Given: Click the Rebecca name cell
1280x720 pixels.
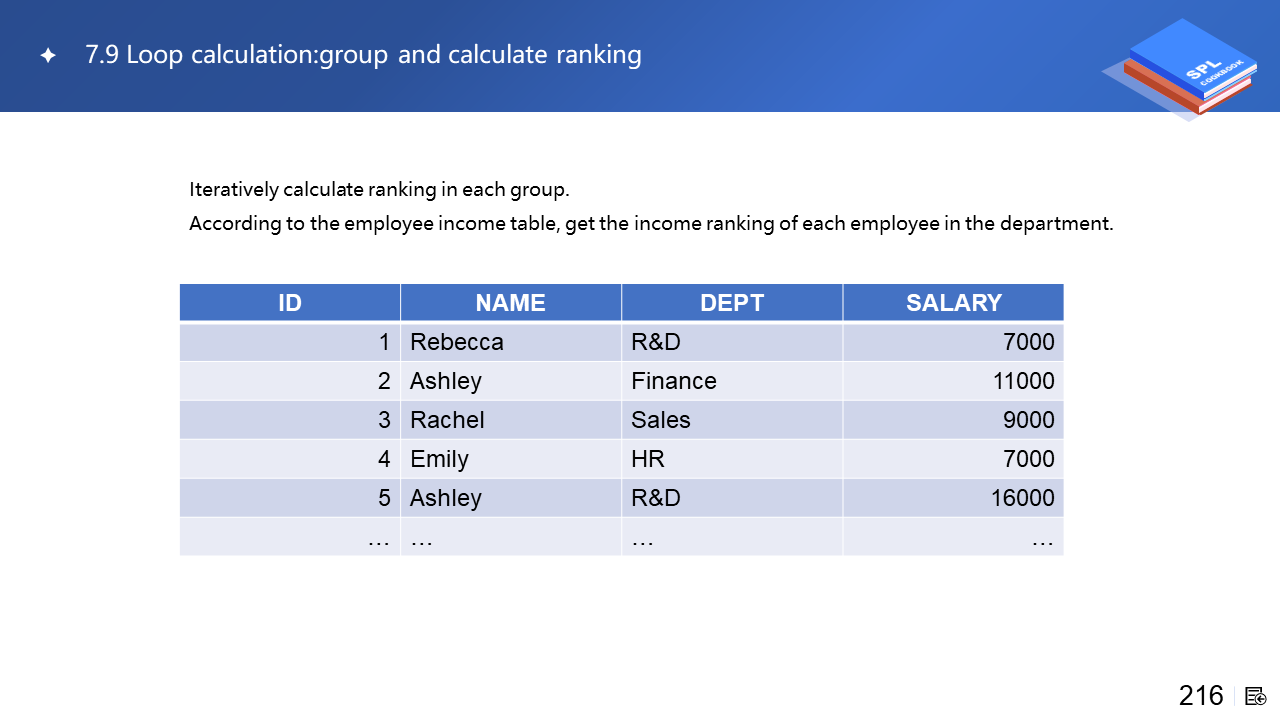Looking at the screenshot, I should [x=457, y=342].
